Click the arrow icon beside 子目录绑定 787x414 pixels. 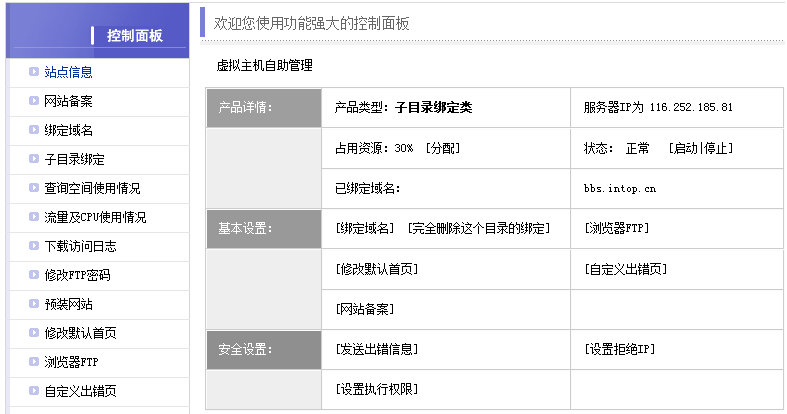coord(34,159)
